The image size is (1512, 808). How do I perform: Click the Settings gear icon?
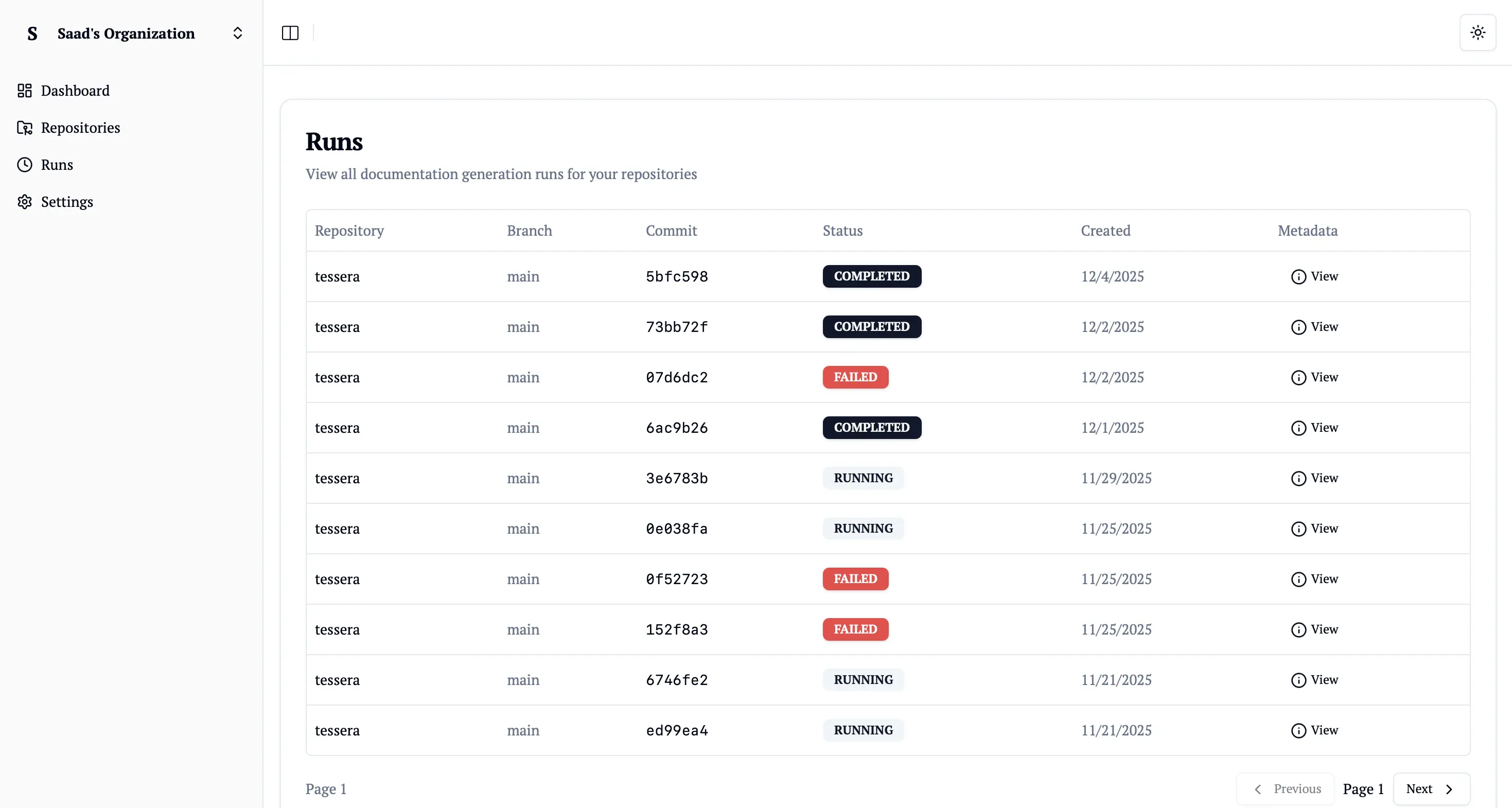(x=25, y=201)
